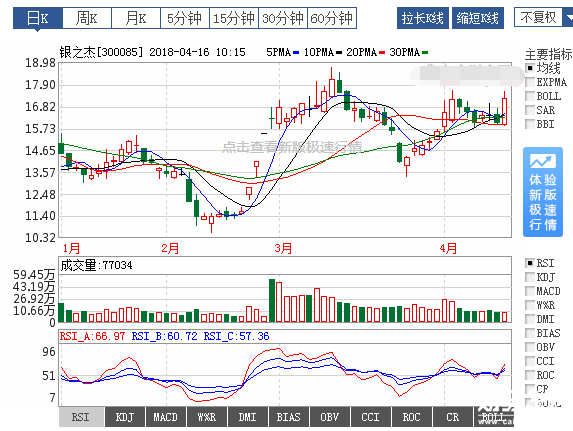Screen dimensions: 573x431
Task: Click the 10PMA black legend swatch
Action: [x=339, y=53]
